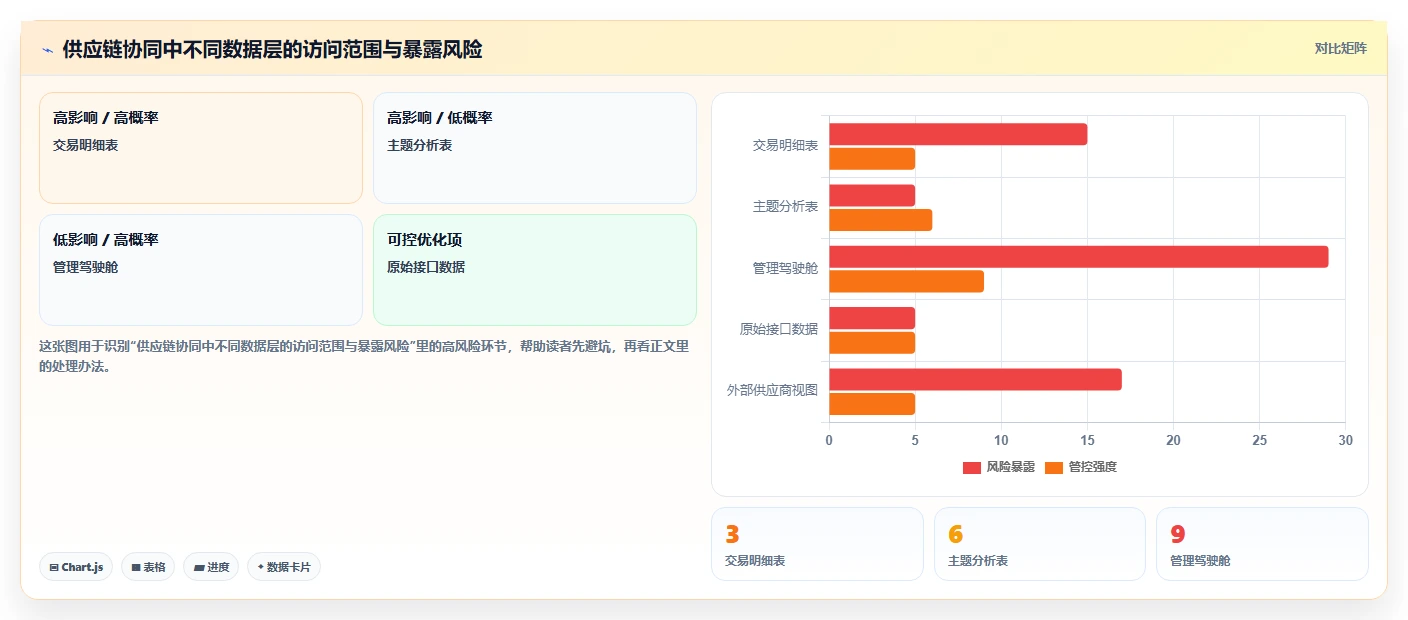Viewport: 1408px width, 620px height.
Task: Click the lightning icon beside the header title
Action: pyautogui.click(x=47, y=49)
